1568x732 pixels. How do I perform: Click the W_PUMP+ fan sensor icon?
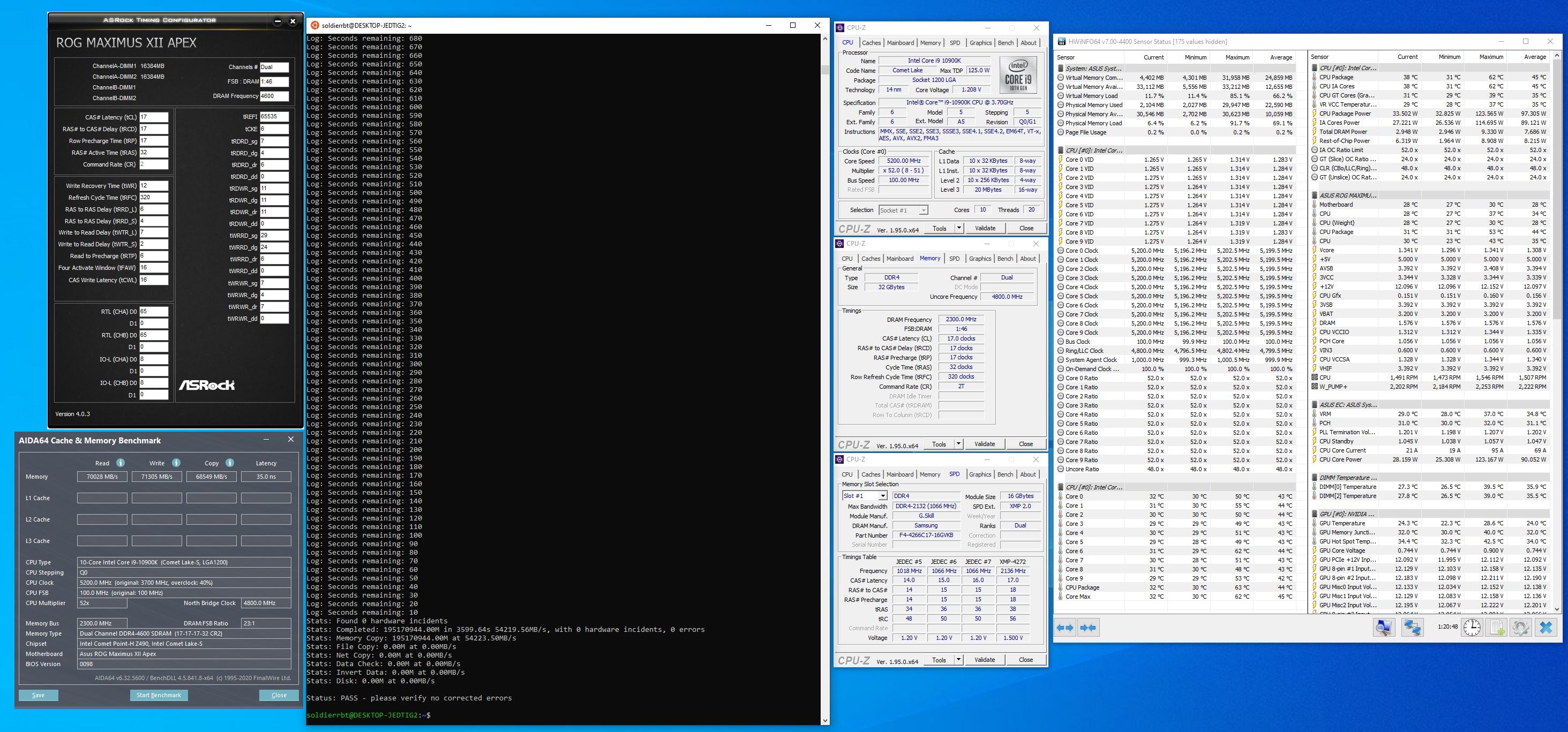[1315, 387]
